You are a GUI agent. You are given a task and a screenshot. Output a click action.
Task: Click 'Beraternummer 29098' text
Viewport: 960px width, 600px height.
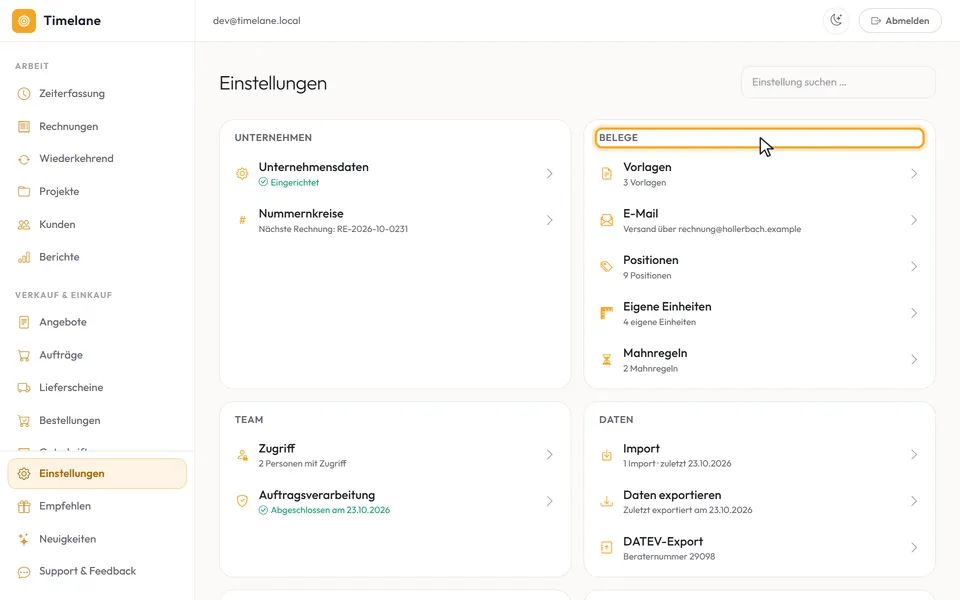click(x=669, y=557)
